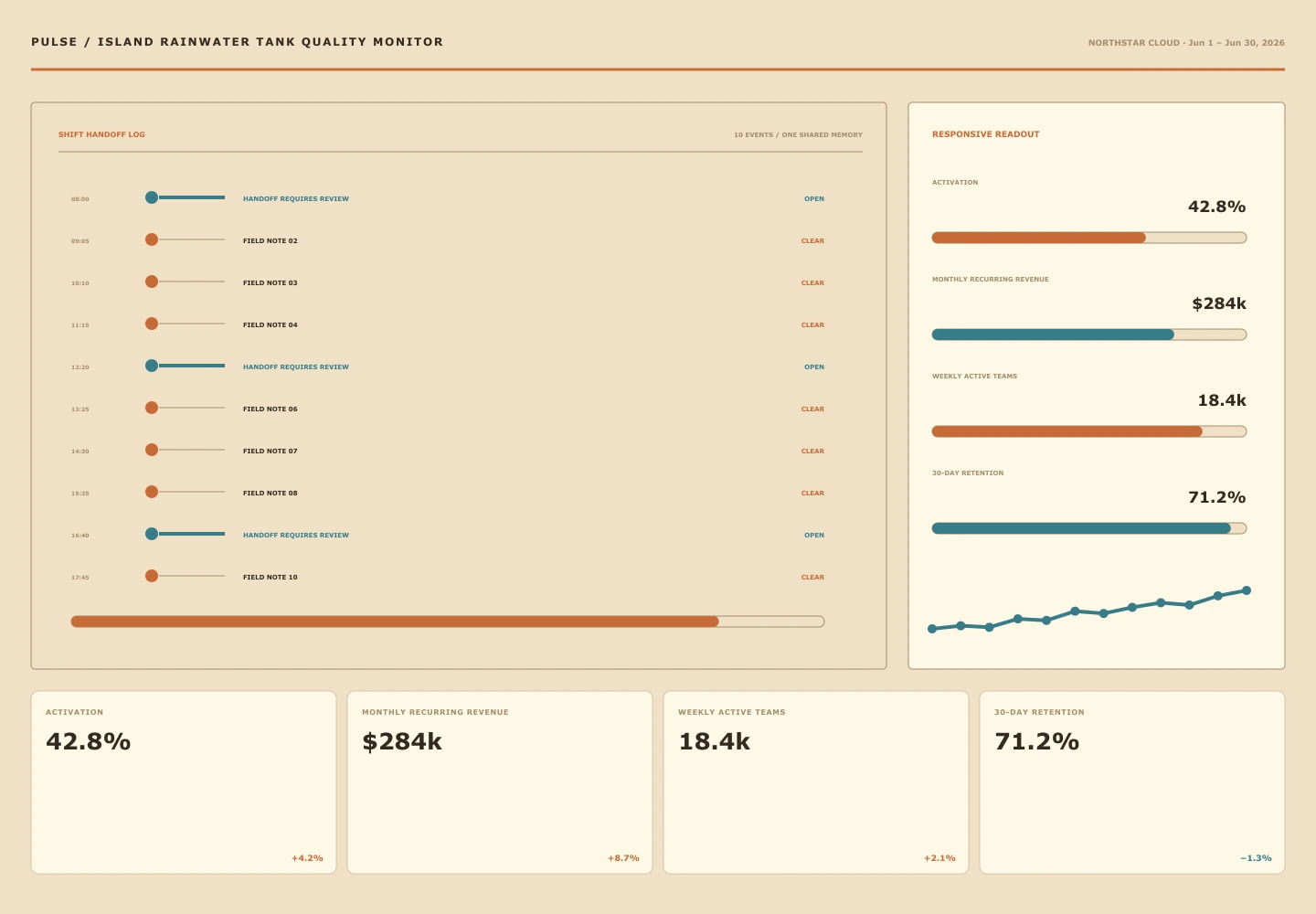This screenshot has height=914, width=1316.
Task: Click the Weekly Active Teams readout bar
Action: 1089,431
